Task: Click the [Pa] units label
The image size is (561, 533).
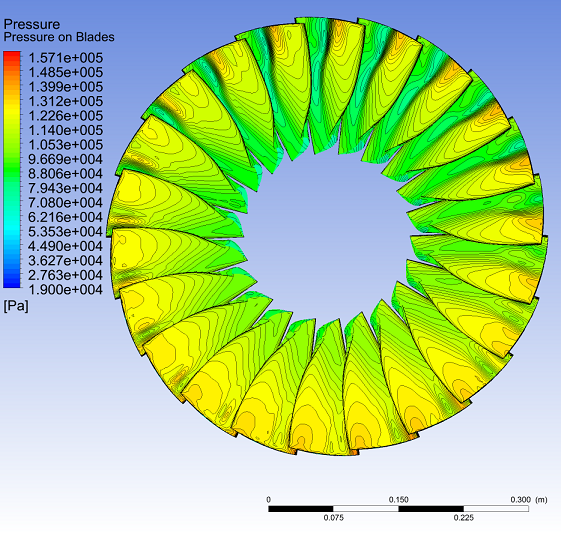Action: 16,306
